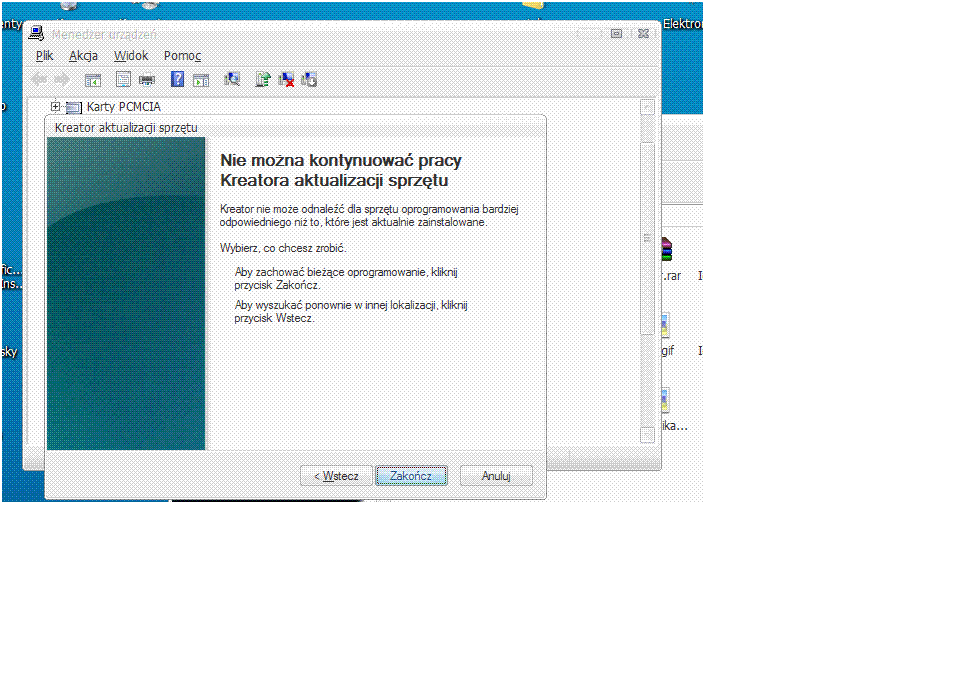This screenshot has height=678, width=958.
Task: Open the Akcja menu
Action: pyautogui.click(x=84, y=56)
